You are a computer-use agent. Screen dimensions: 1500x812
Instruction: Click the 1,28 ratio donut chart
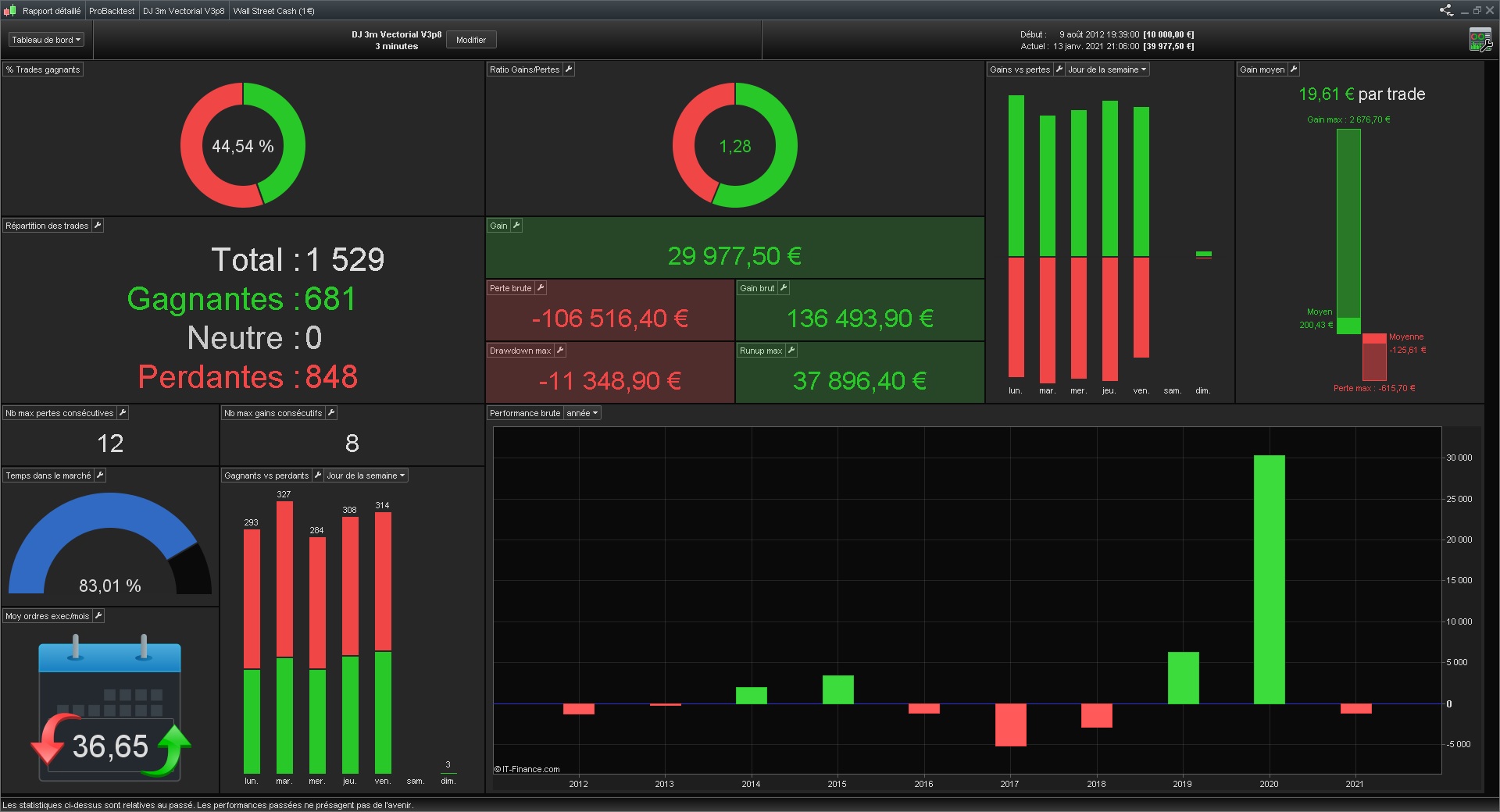coord(735,146)
